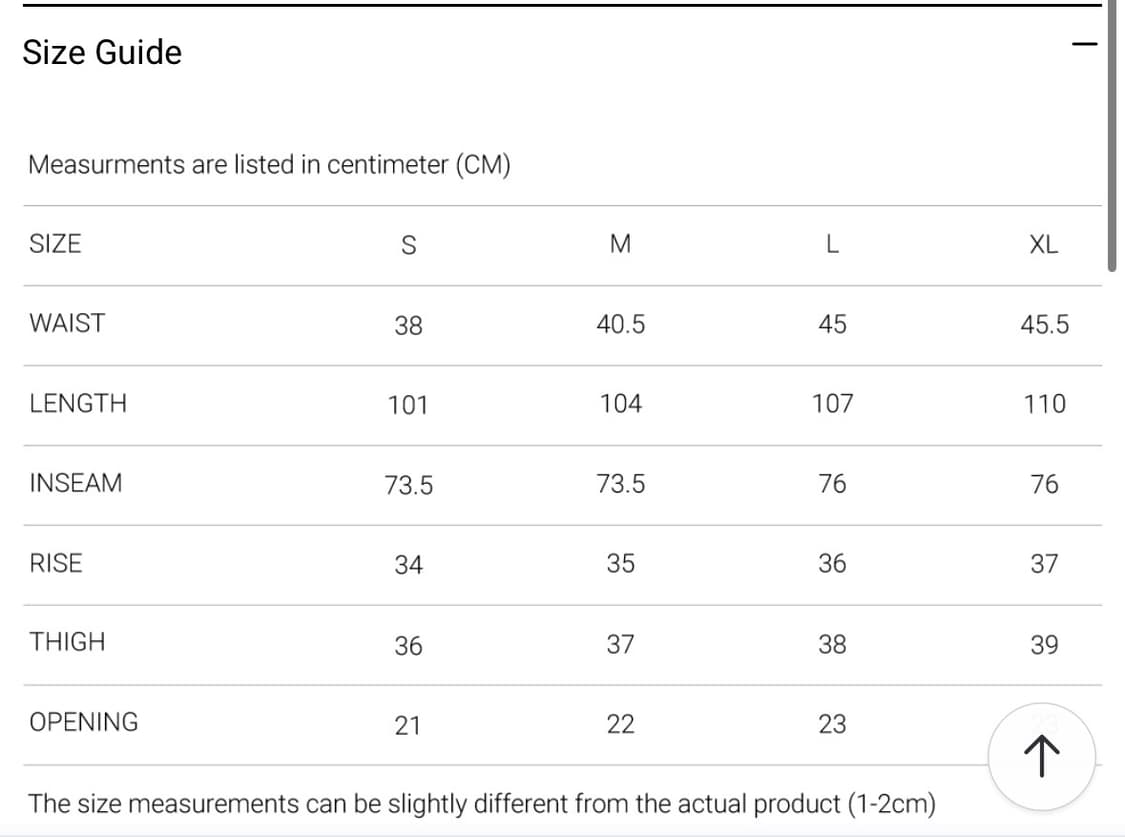Viewport: 1125px width, 837px height.
Task: Select the XL size column header
Action: click(1043, 244)
